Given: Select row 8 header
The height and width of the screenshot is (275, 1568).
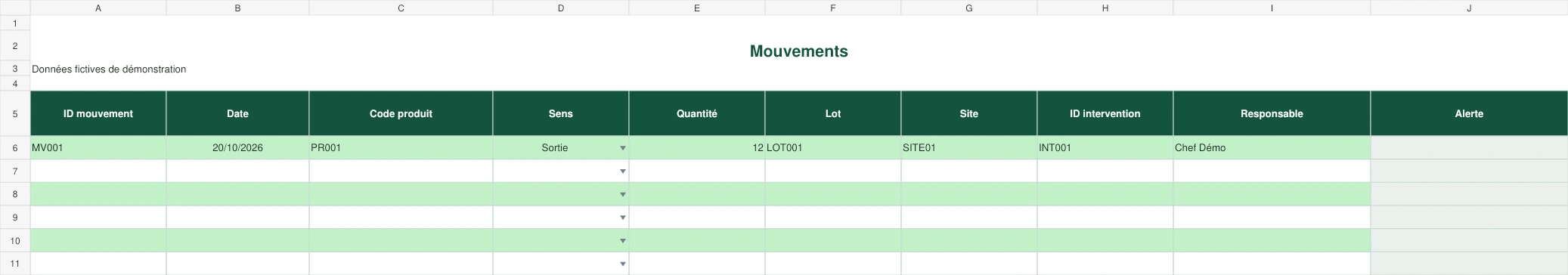Looking at the screenshot, I should (x=15, y=195).
